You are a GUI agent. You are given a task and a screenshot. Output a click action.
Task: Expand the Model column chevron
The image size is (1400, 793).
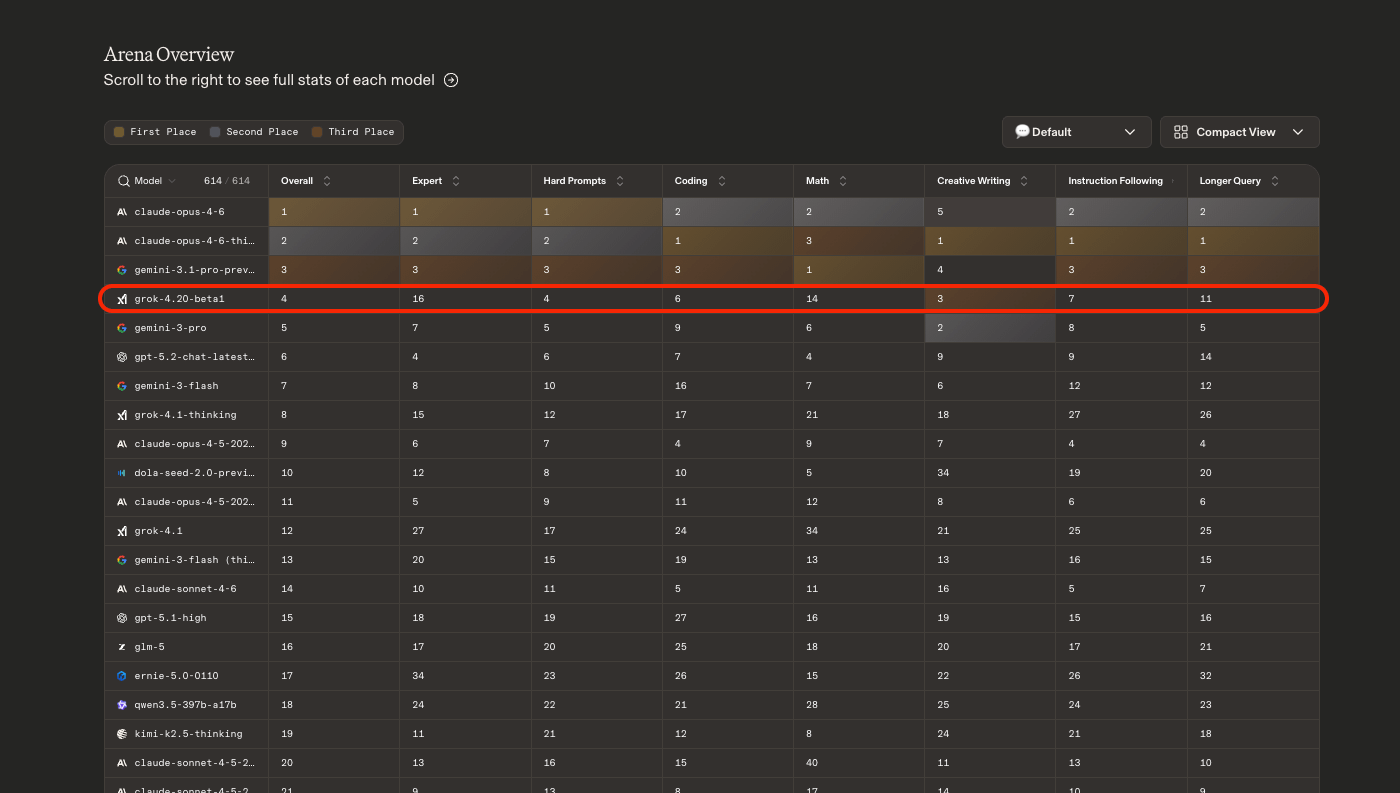tap(172, 181)
